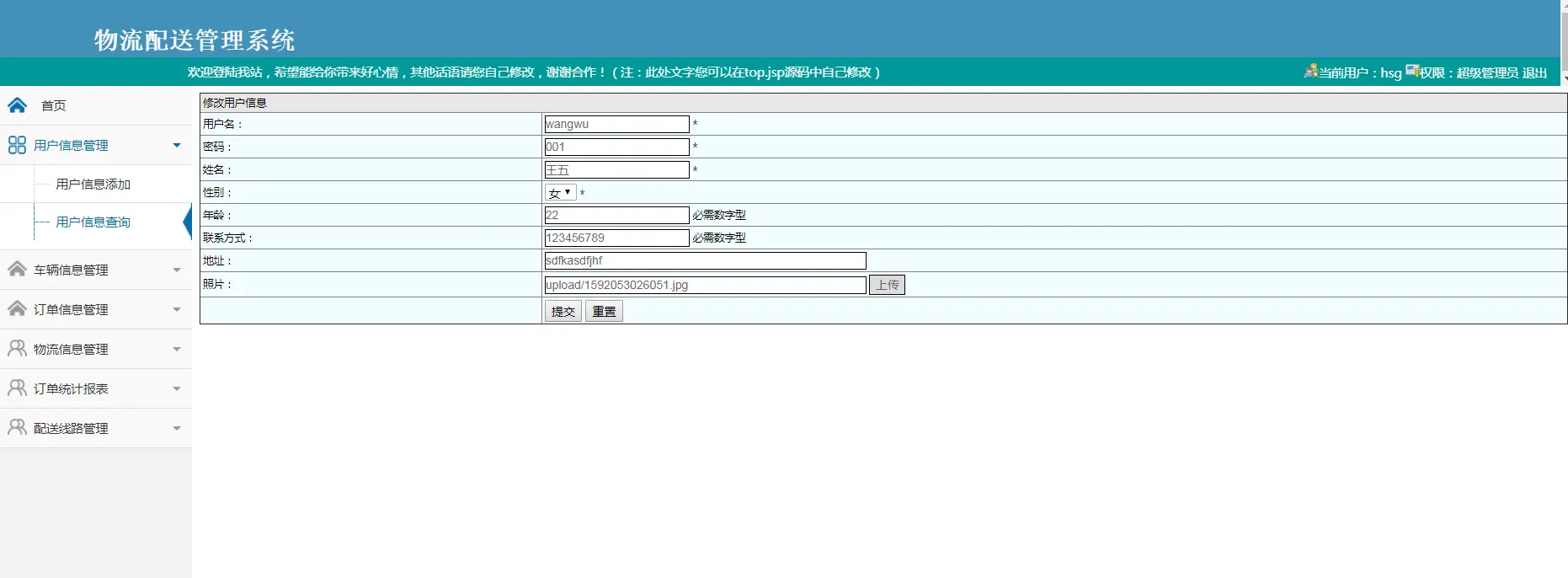
Task: Click the 联系方式 field with 123456789
Action: pyautogui.click(x=616, y=238)
